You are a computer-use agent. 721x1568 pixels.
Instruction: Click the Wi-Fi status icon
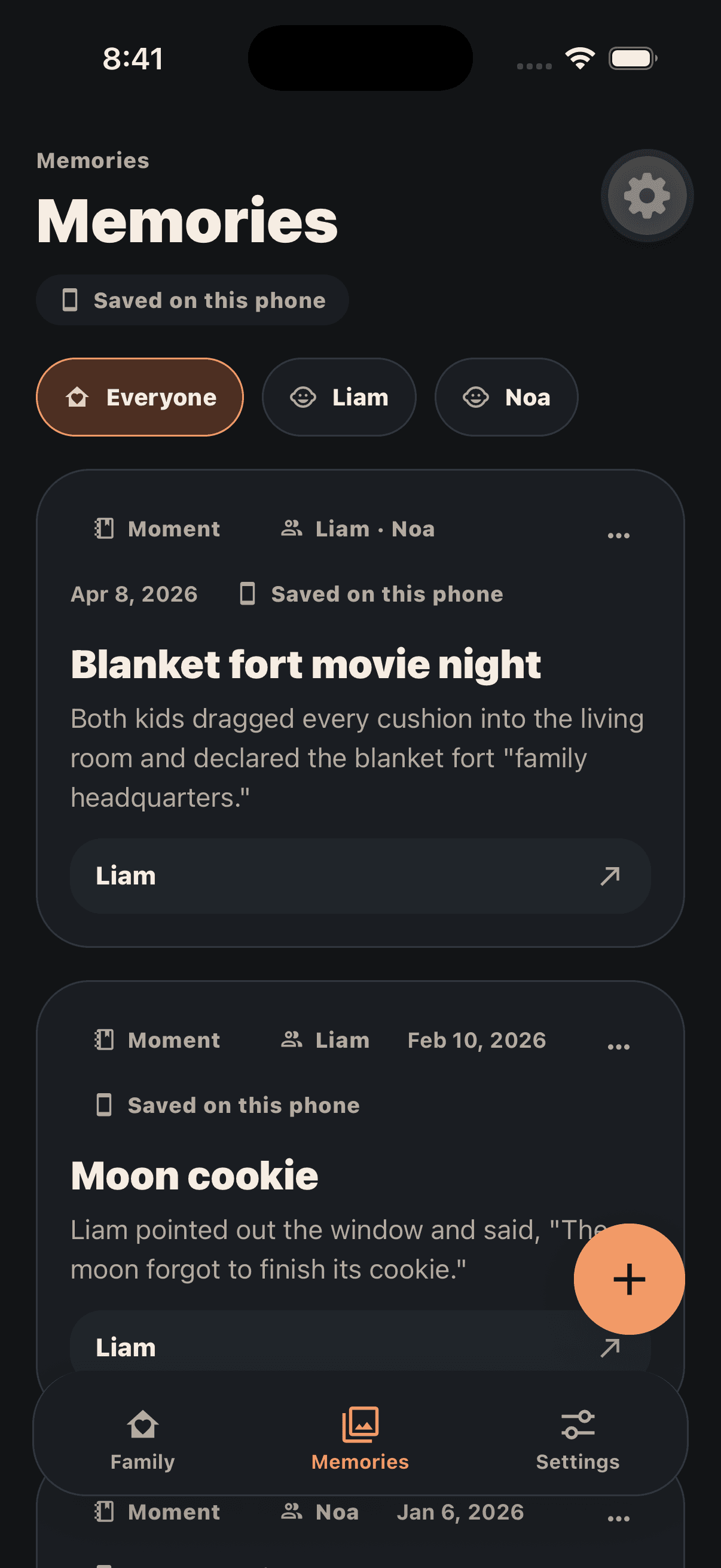tap(580, 59)
